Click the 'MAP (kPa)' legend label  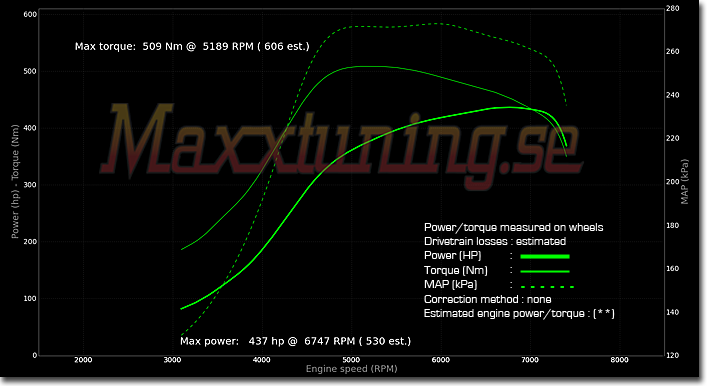click(x=451, y=284)
